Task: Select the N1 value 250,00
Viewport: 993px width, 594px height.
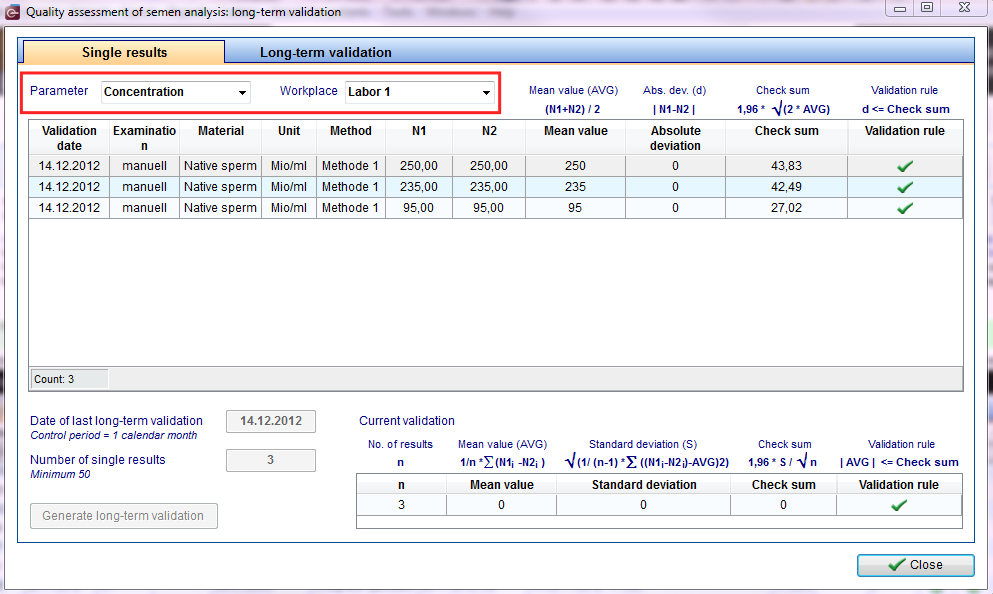Action: (x=419, y=166)
